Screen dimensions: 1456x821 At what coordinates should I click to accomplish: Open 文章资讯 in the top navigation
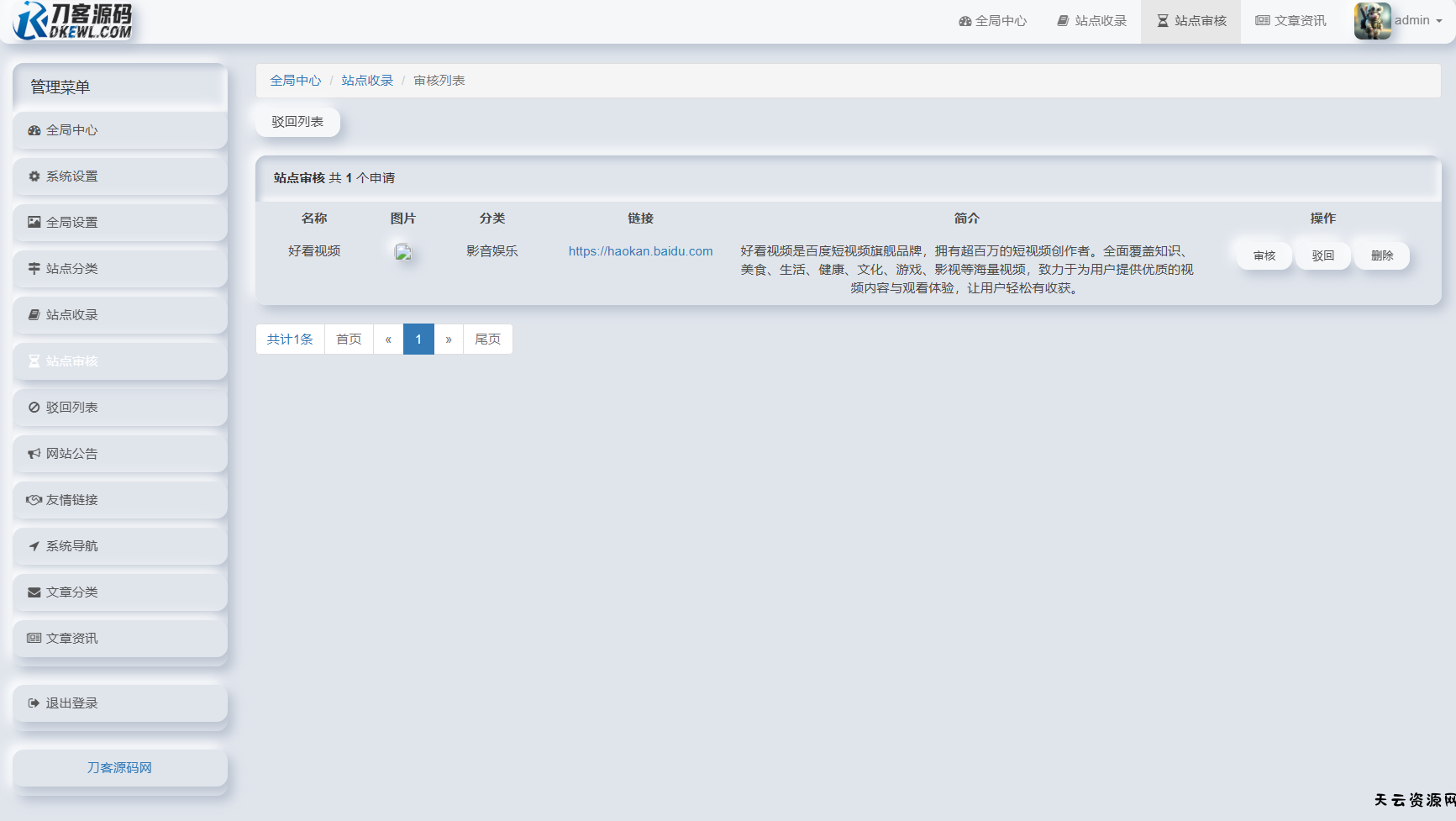(x=1290, y=21)
